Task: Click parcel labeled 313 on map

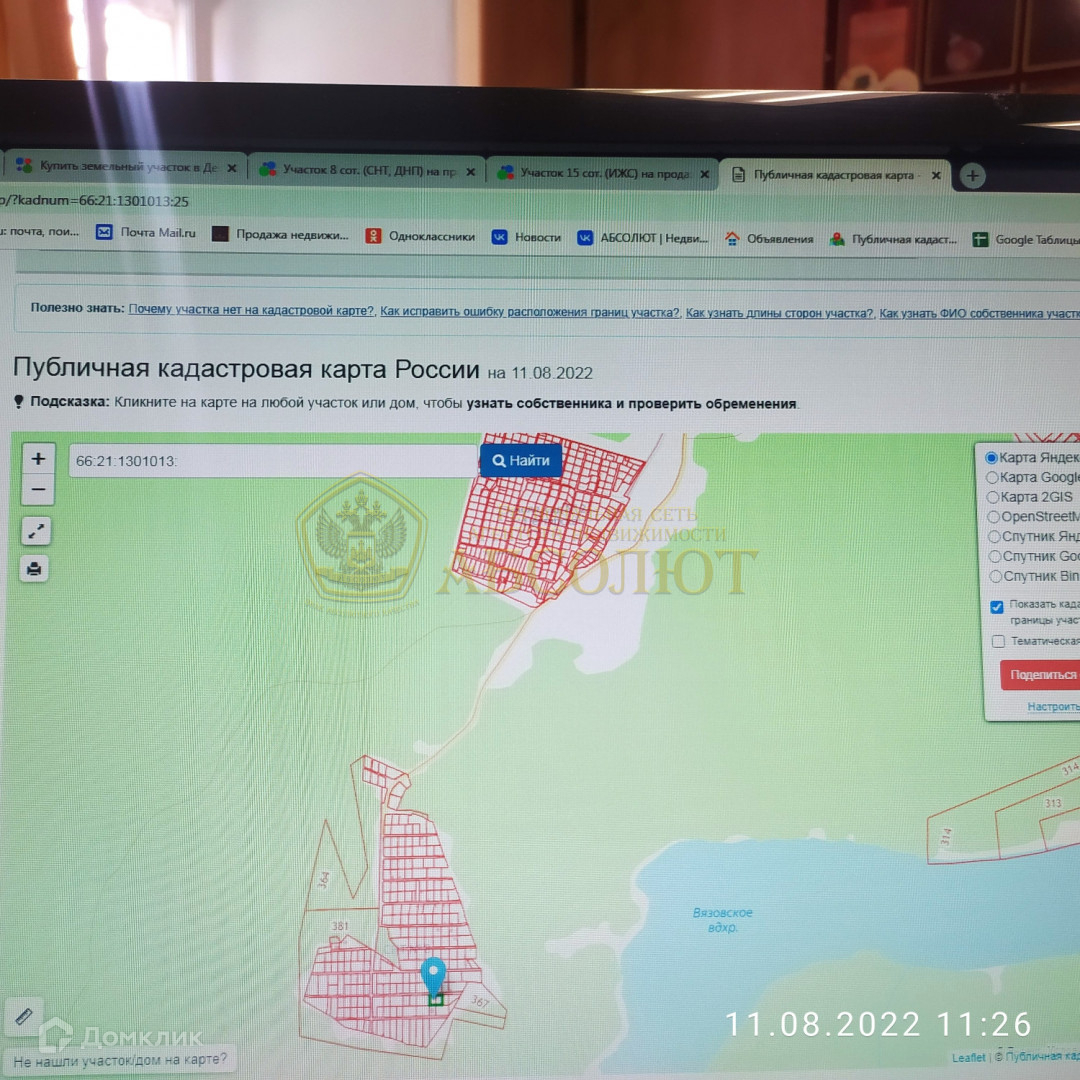Action: pyautogui.click(x=1053, y=803)
